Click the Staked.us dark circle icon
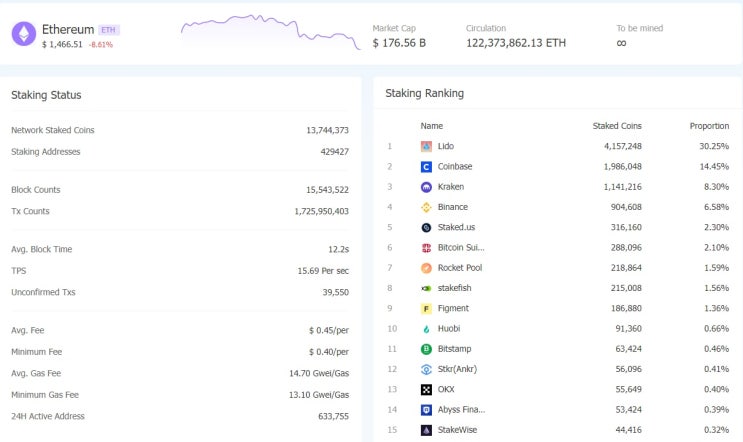 tap(426, 227)
